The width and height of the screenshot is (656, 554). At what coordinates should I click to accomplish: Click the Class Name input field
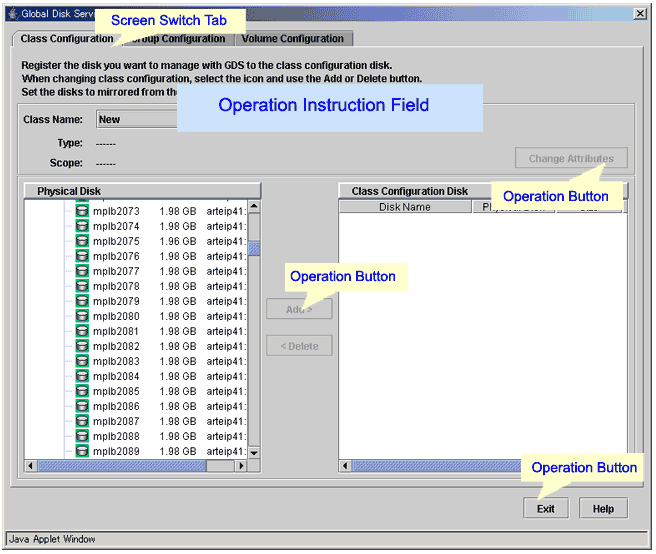[x=137, y=119]
